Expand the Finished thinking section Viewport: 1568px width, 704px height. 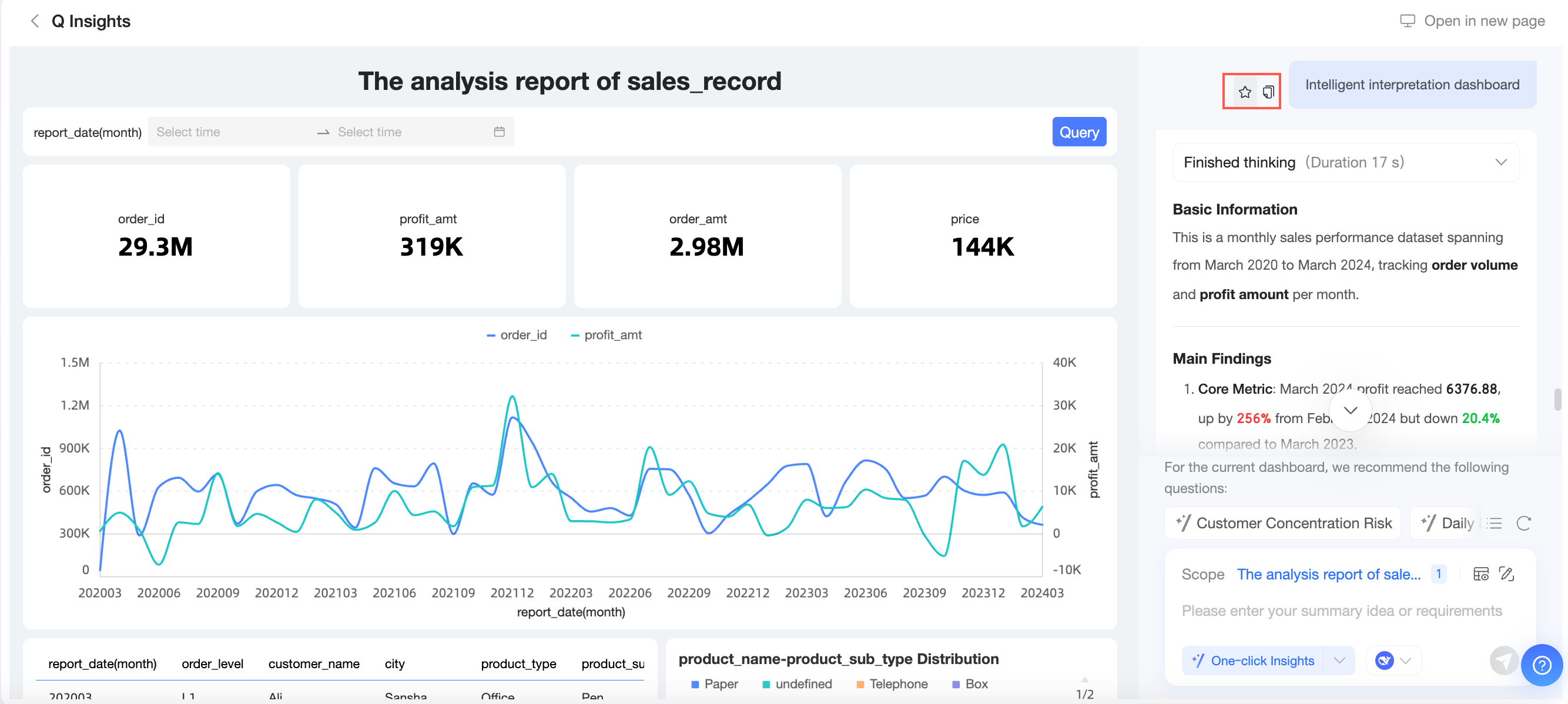coord(1500,162)
